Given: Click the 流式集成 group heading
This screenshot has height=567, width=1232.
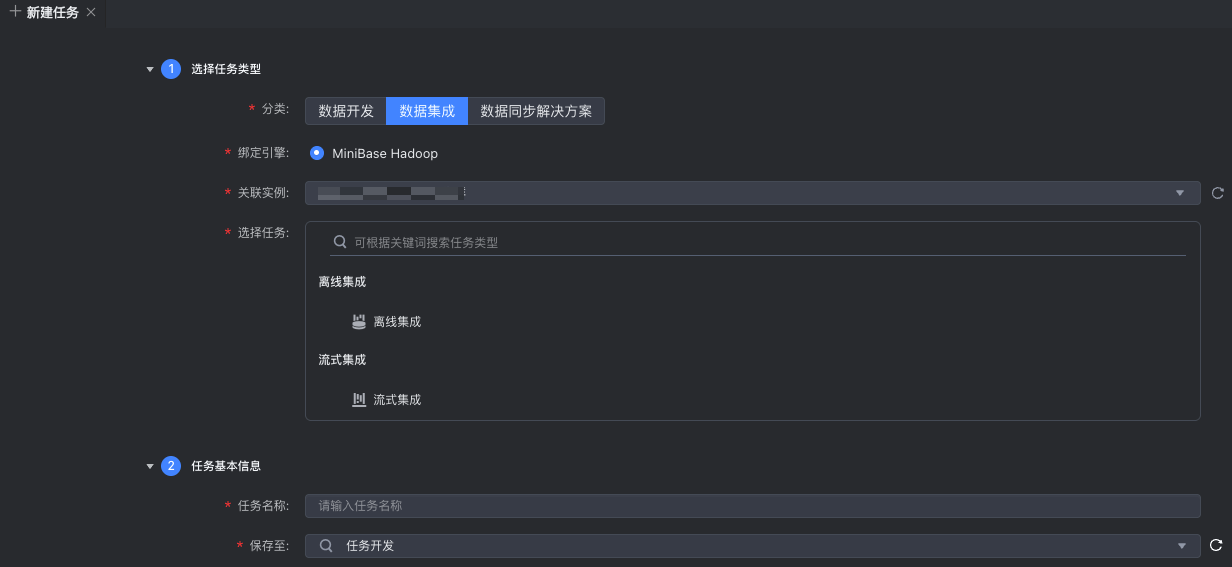Looking at the screenshot, I should [x=342, y=359].
